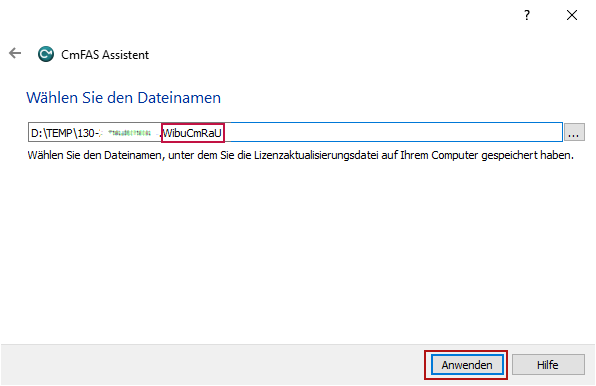Focus the file name path field
This screenshot has width=596, height=386.
pos(295,132)
